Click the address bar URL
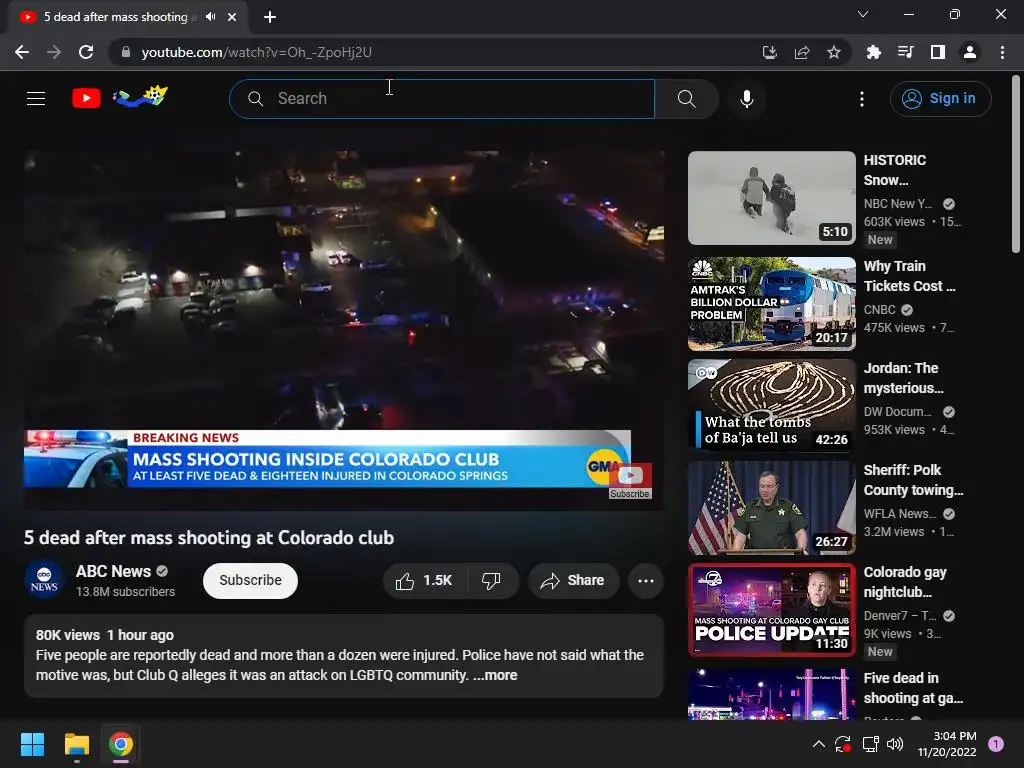Viewport: 1024px width, 768px height. [x=257, y=52]
